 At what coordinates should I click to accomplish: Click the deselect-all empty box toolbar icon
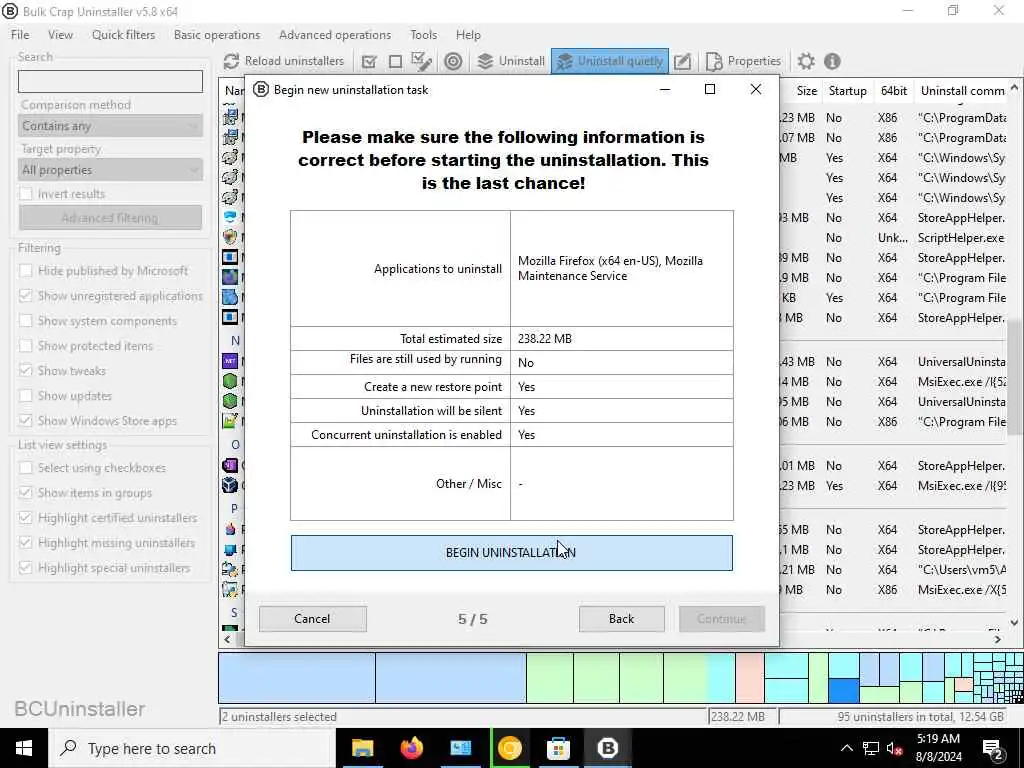[395, 61]
